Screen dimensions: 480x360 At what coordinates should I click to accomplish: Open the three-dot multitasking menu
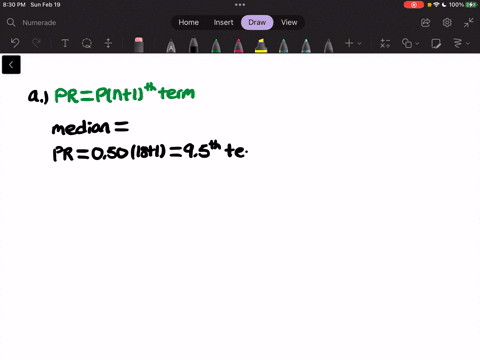[x=240, y=5]
